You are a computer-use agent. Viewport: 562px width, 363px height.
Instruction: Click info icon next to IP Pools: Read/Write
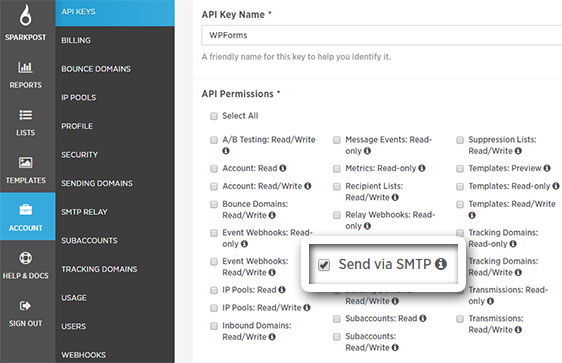coord(307,307)
